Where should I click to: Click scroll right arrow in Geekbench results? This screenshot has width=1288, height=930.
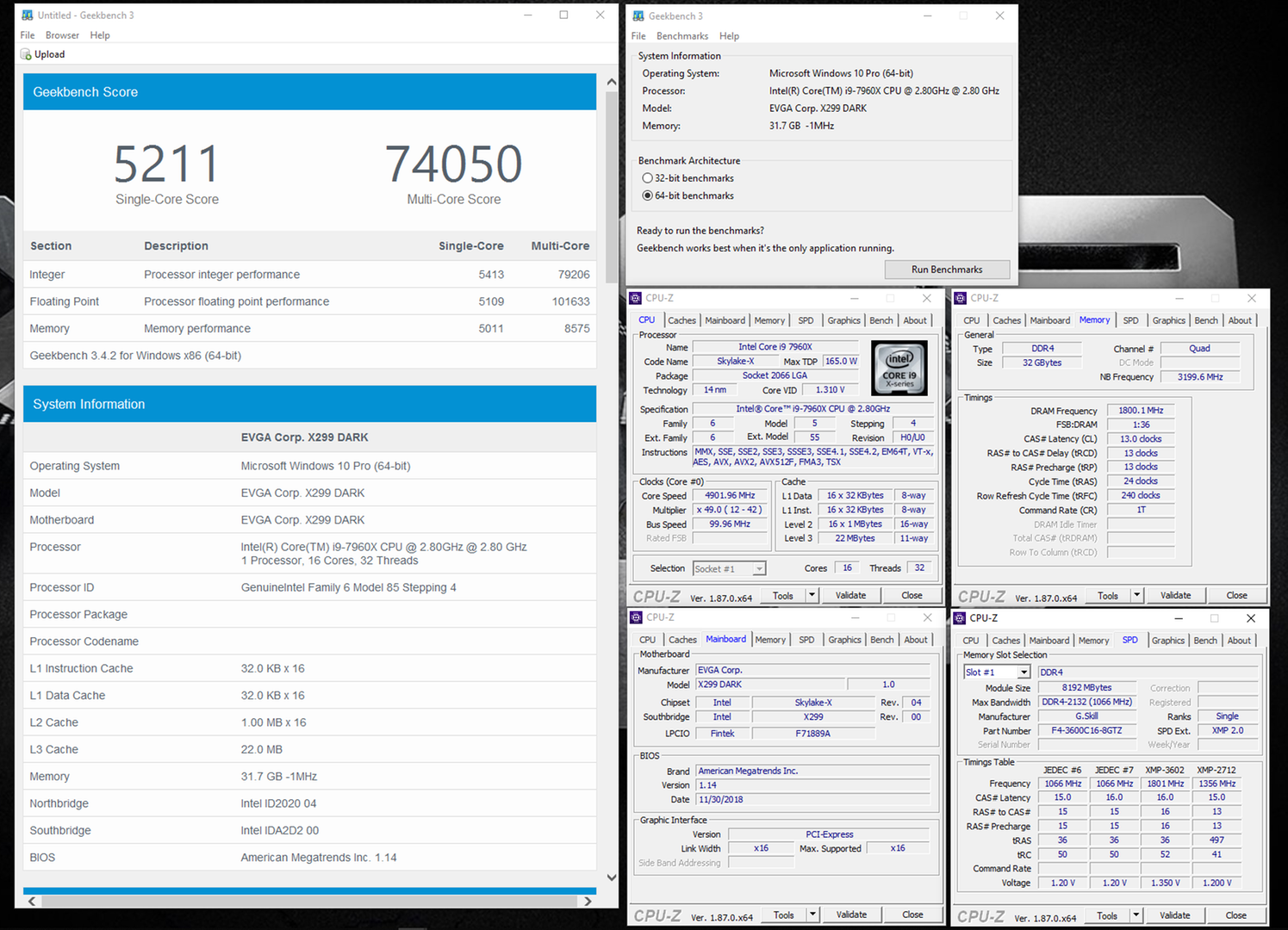pyautogui.click(x=588, y=902)
